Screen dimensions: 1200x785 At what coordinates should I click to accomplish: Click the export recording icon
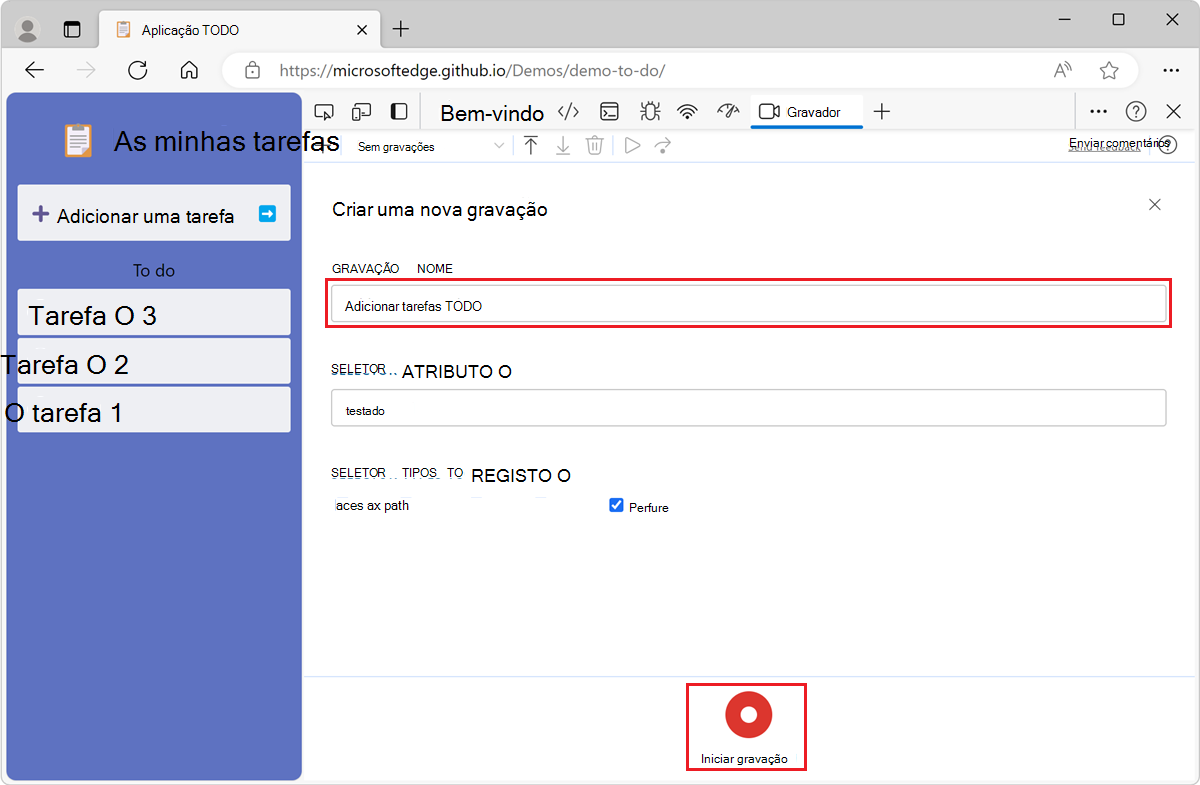(563, 145)
